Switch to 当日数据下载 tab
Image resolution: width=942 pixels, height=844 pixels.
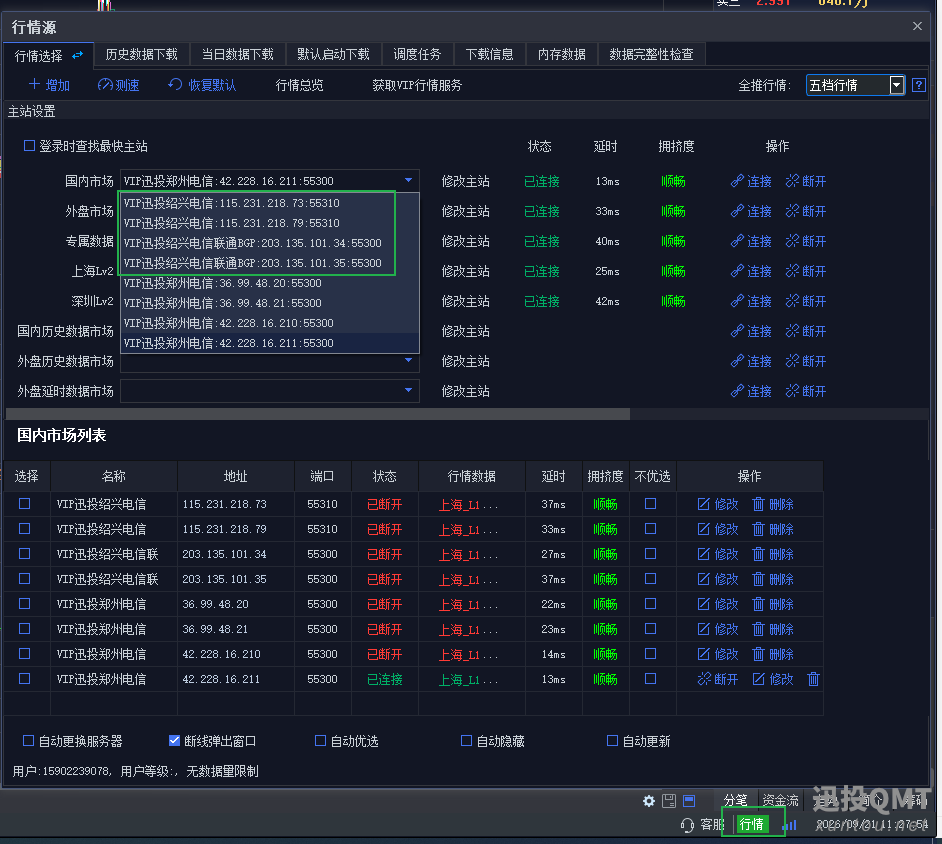238,55
